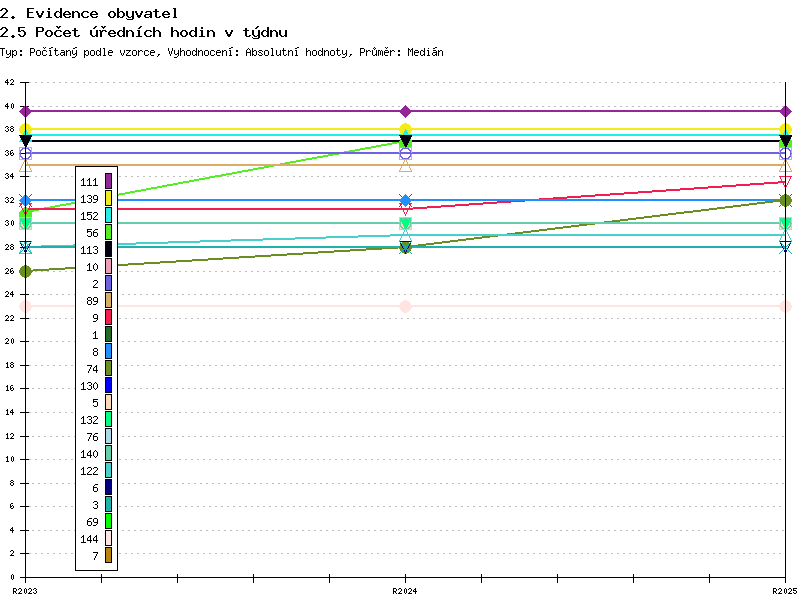Select the black swatch for series 113
Viewport: 800px width, 600px height.
coord(108,249)
